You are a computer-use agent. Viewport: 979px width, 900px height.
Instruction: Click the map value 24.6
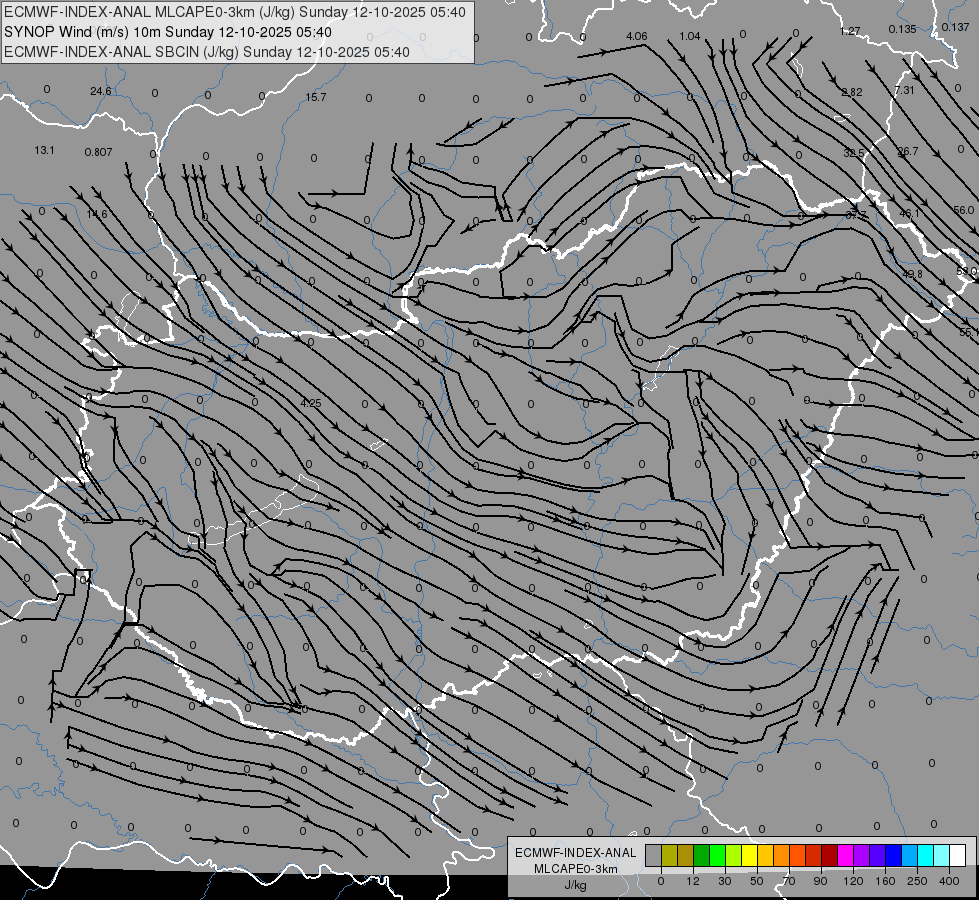tap(101, 91)
